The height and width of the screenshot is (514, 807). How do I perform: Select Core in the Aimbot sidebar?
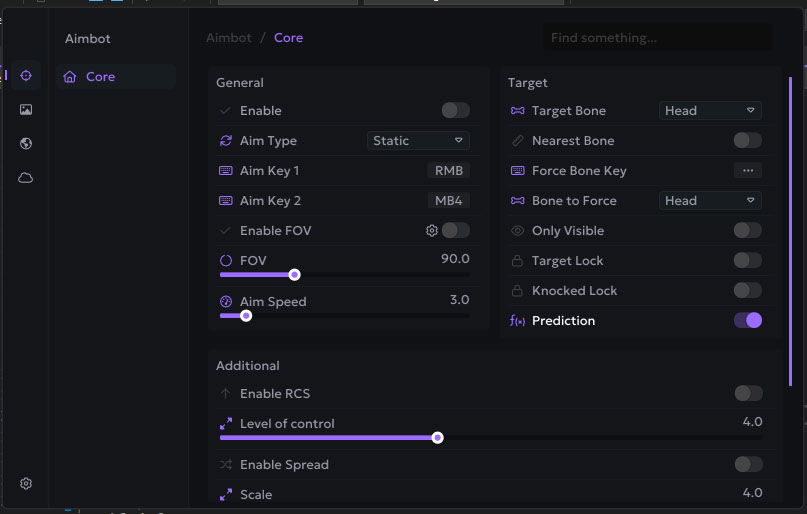[x=100, y=77]
